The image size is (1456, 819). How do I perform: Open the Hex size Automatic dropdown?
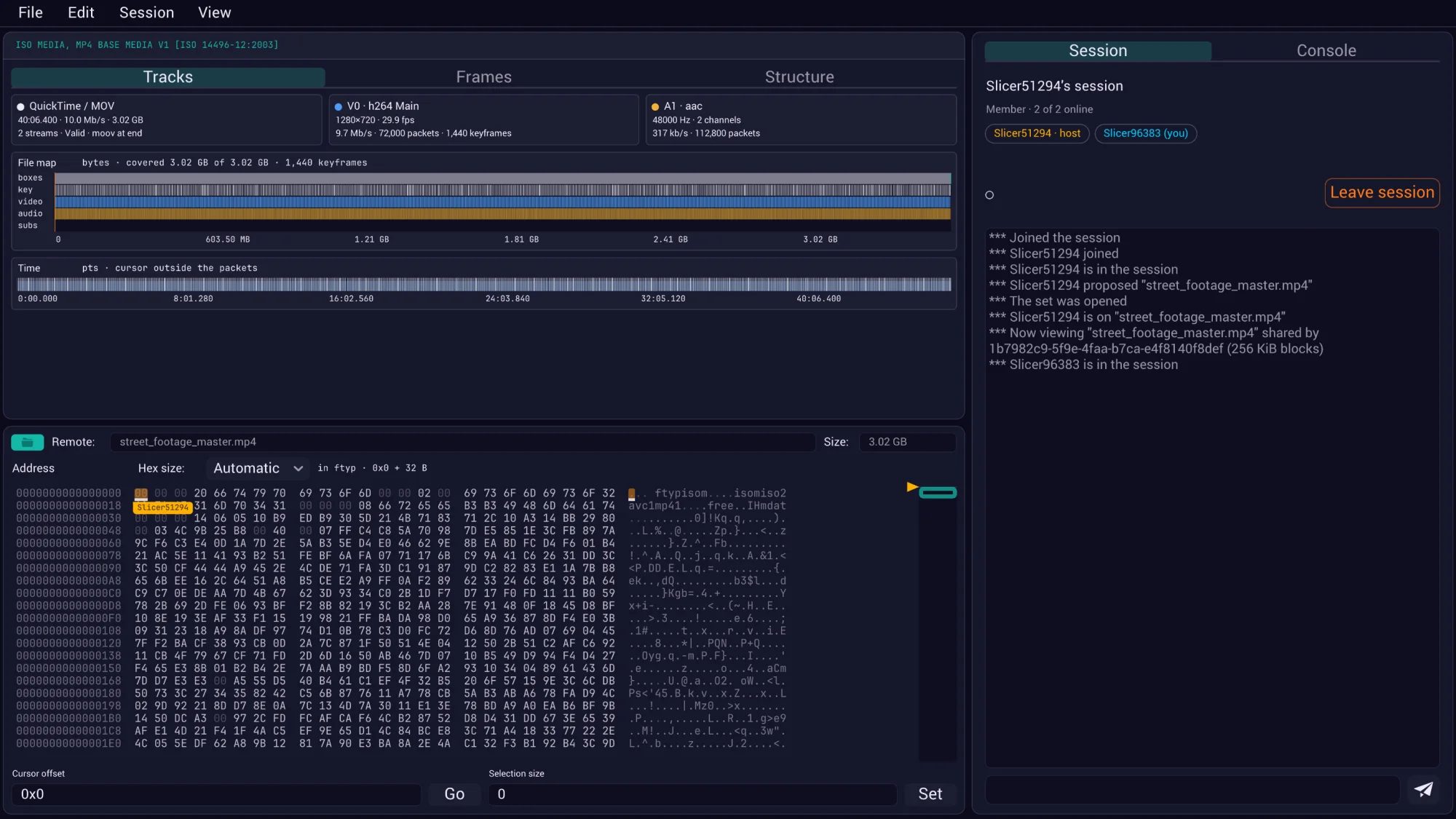257,468
